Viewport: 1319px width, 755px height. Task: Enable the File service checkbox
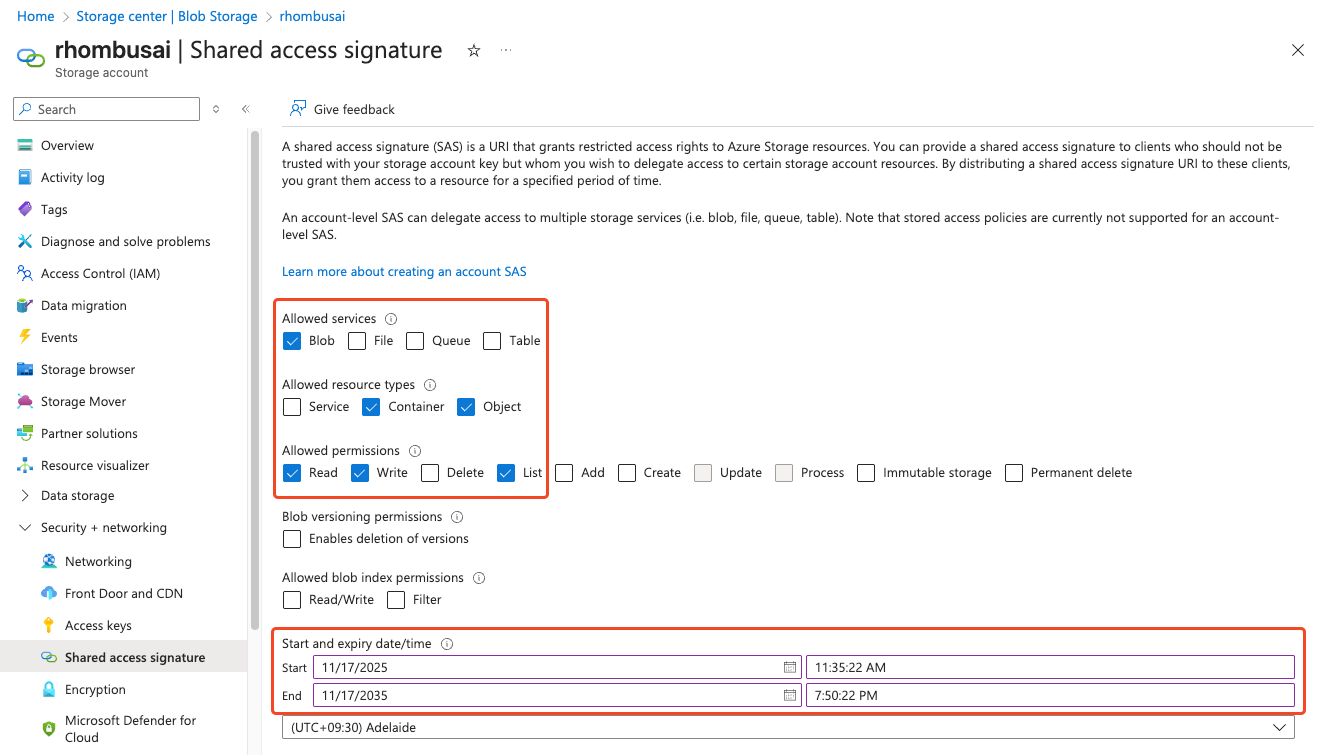point(357,341)
